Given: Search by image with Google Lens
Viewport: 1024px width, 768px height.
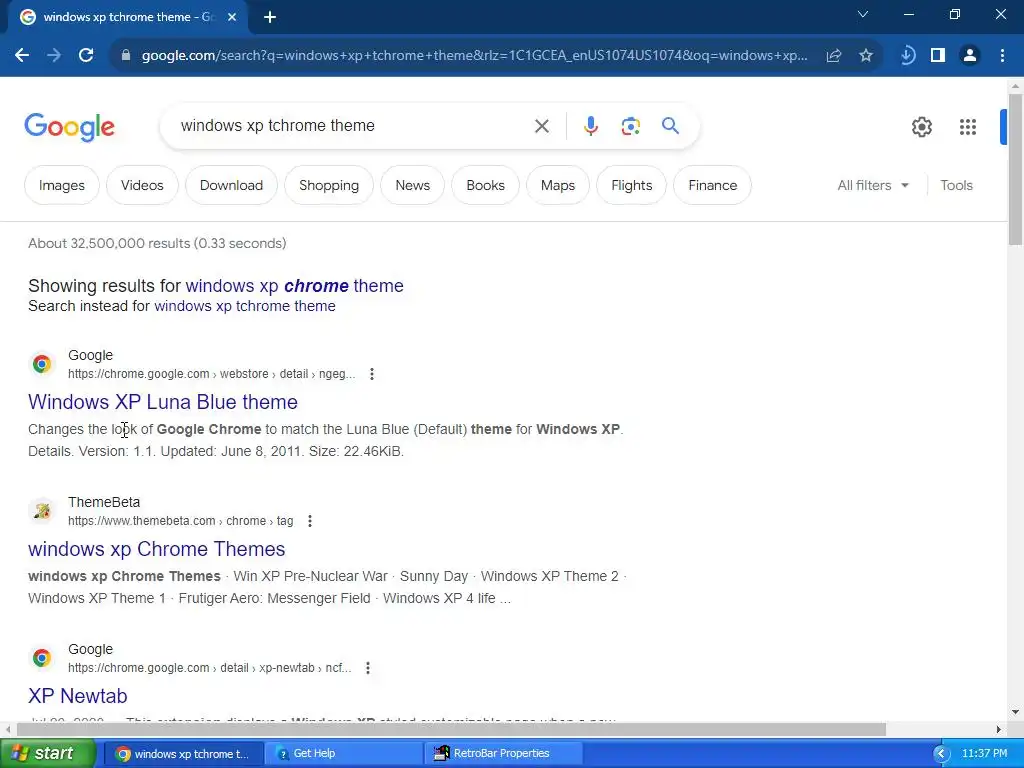Looking at the screenshot, I should pos(630,126).
